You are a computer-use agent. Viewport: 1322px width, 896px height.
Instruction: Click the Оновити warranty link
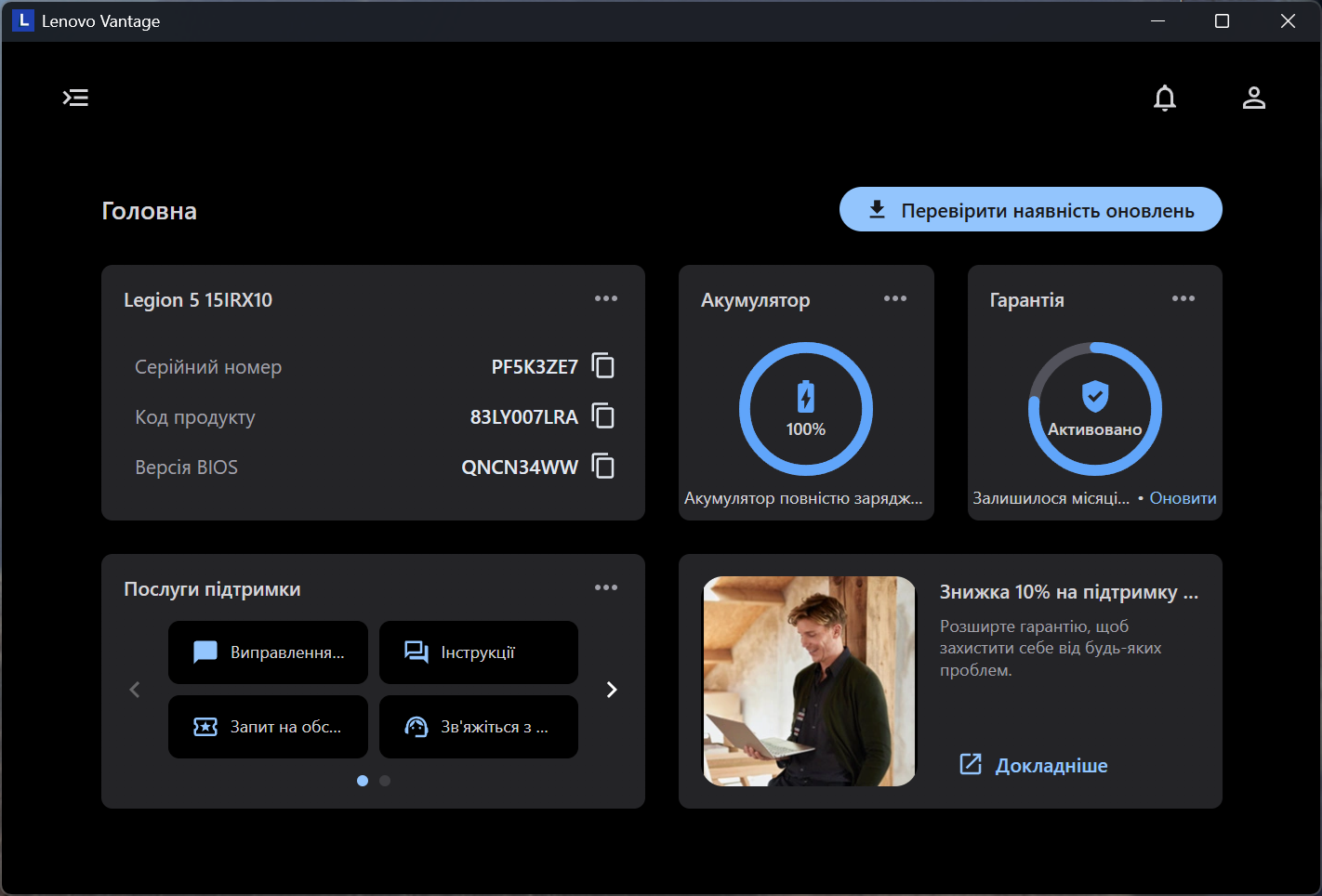[1183, 498]
